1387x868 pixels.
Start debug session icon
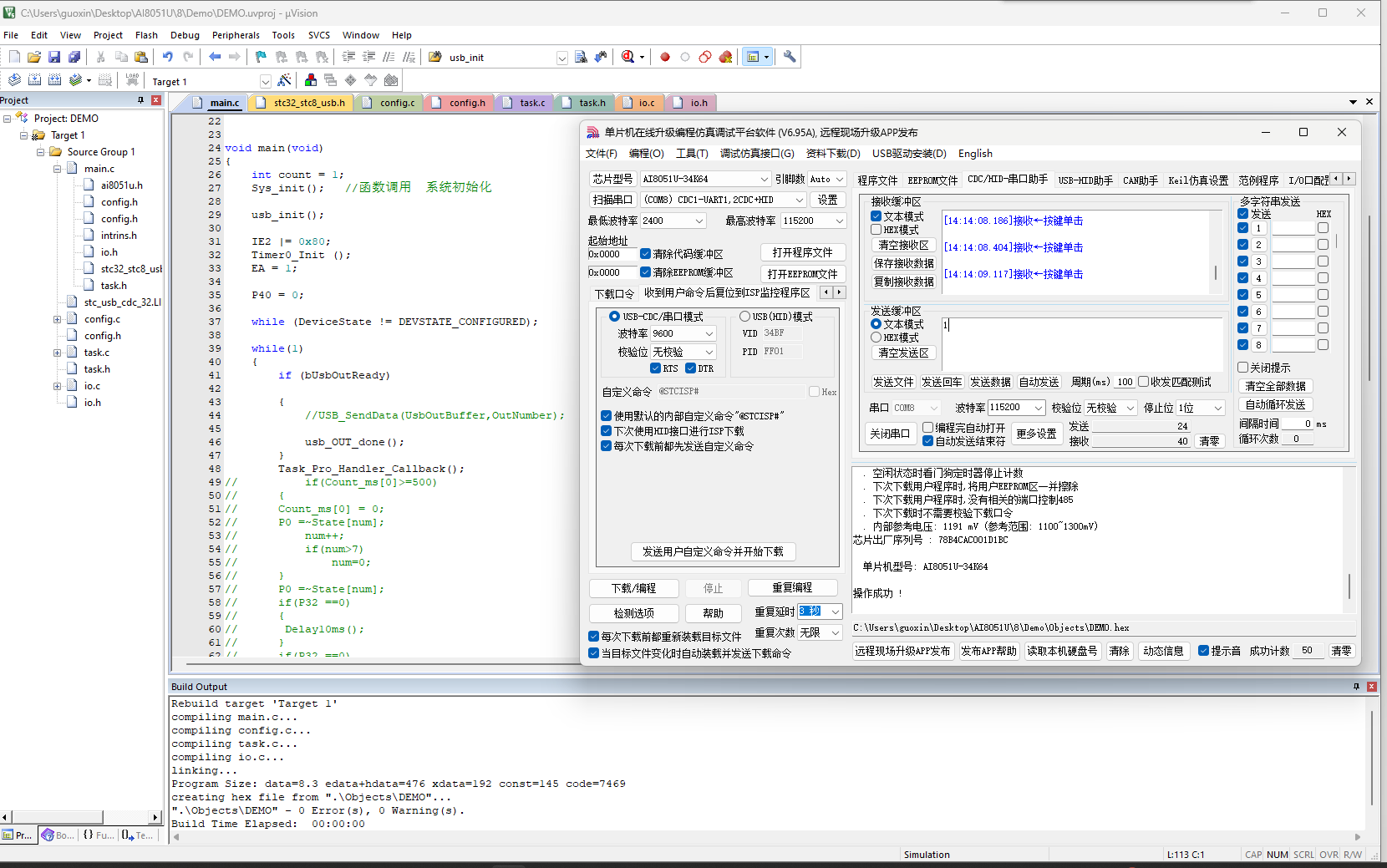pyautogui.click(x=628, y=57)
